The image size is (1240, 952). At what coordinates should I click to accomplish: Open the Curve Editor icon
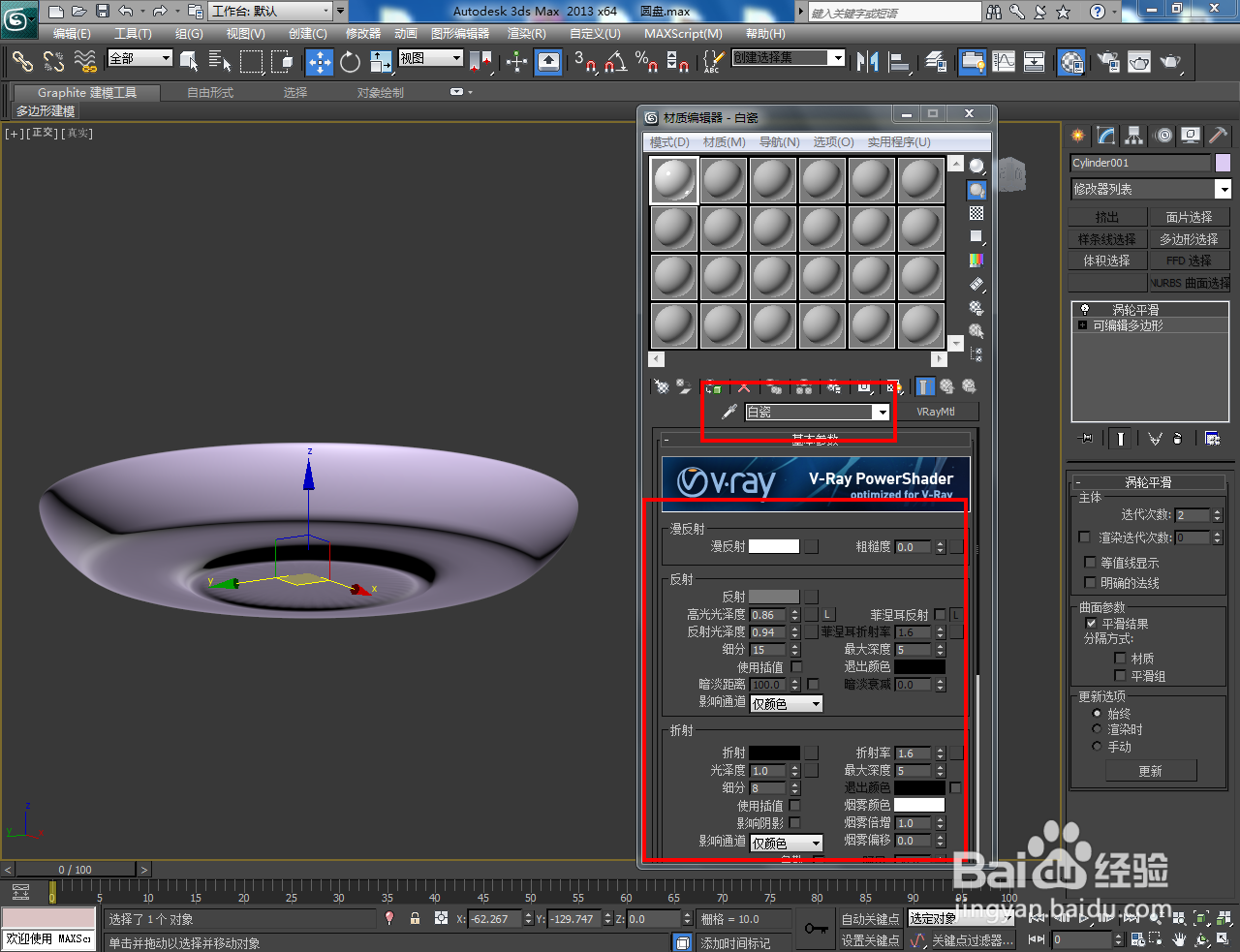1004,62
